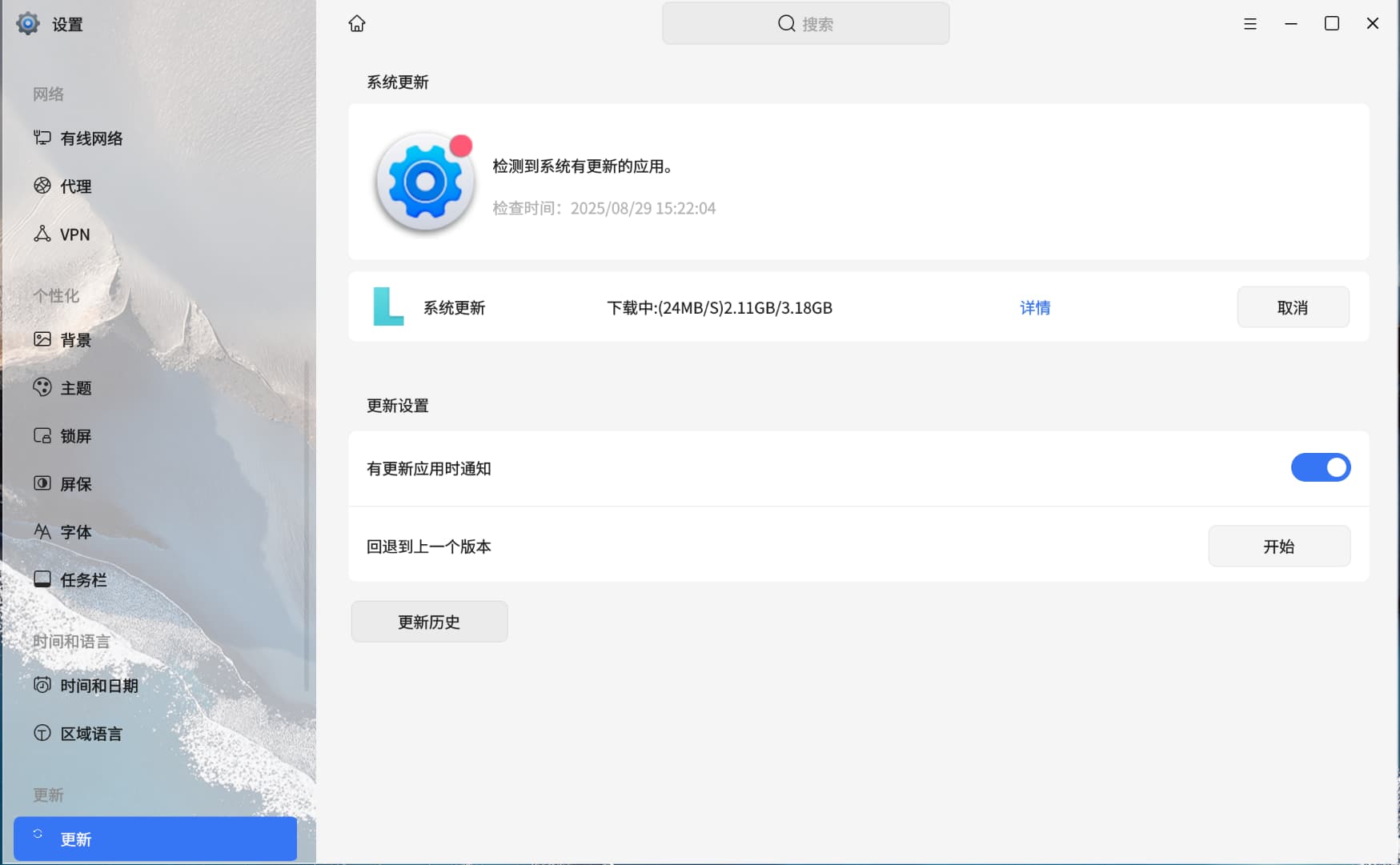The width and height of the screenshot is (1400, 865).
Task: Start rollback to previous version
Action: [x=1278, y=547]
